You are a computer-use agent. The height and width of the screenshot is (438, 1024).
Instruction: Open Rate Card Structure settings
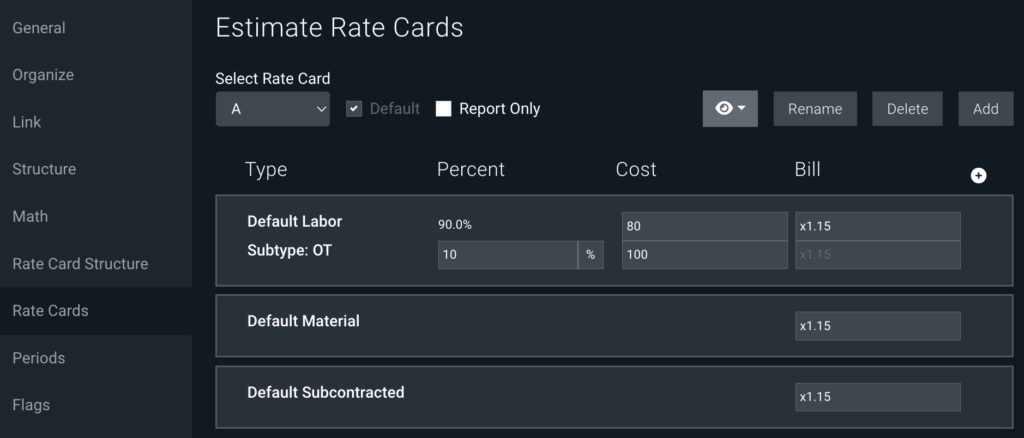pos(80,264)
